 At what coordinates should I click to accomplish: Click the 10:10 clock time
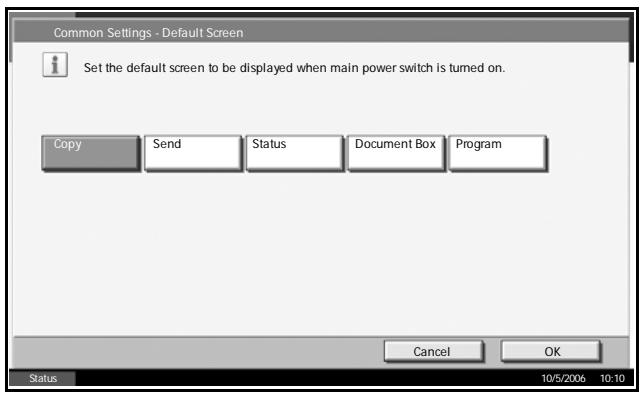click(x=612, y=378)
